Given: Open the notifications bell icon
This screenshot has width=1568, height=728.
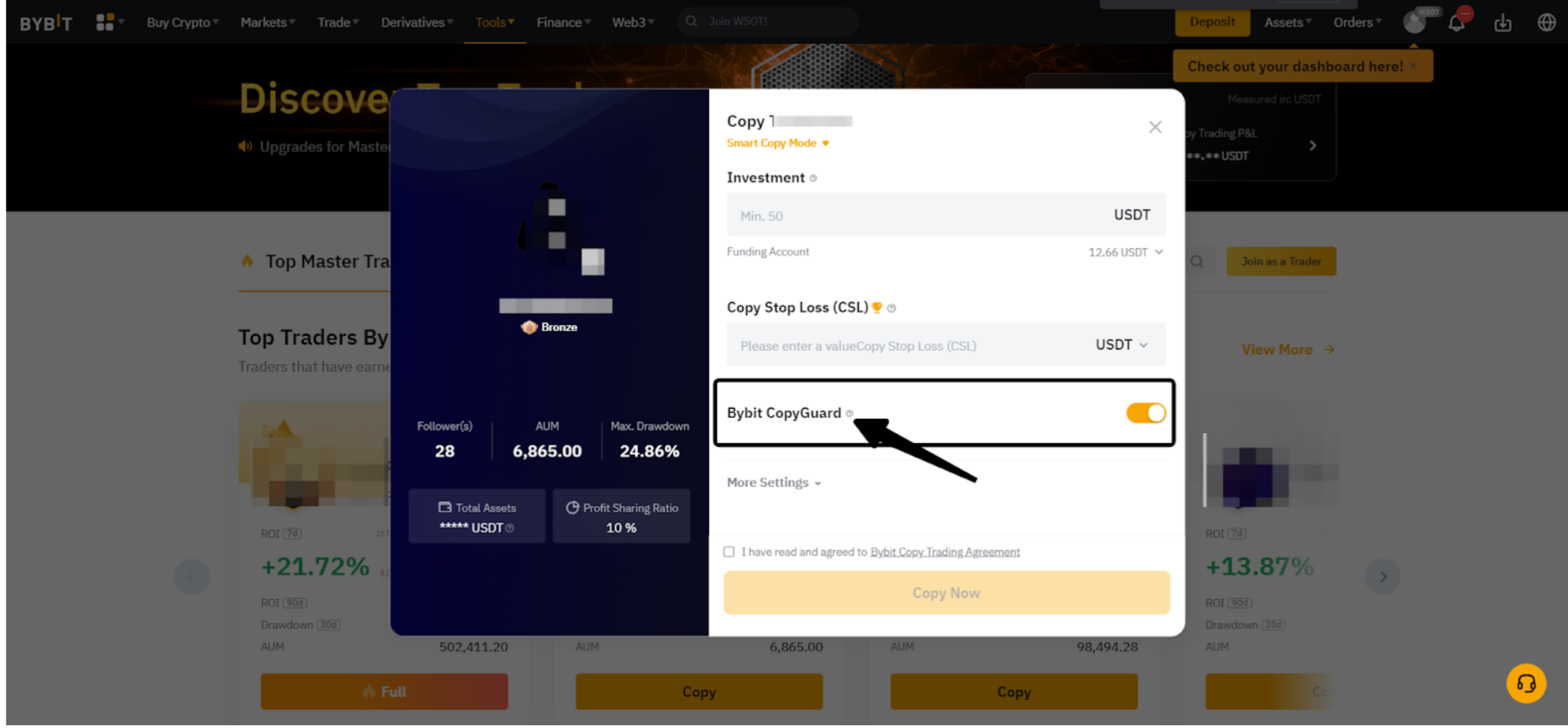Looking at the screenshot, I should point(1457,22).
